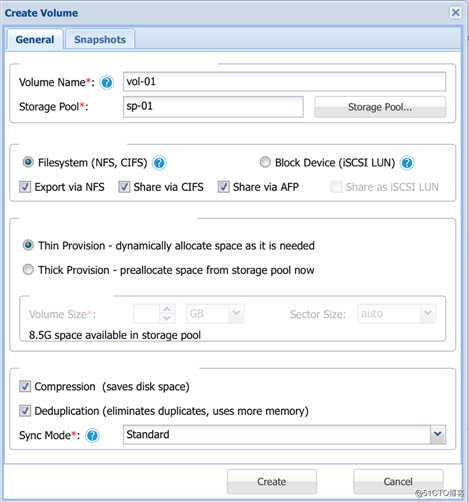Click the Standard sync mode value field
Image resolution: width=469 pixels, height=502 pixels.
click(277, 435)
